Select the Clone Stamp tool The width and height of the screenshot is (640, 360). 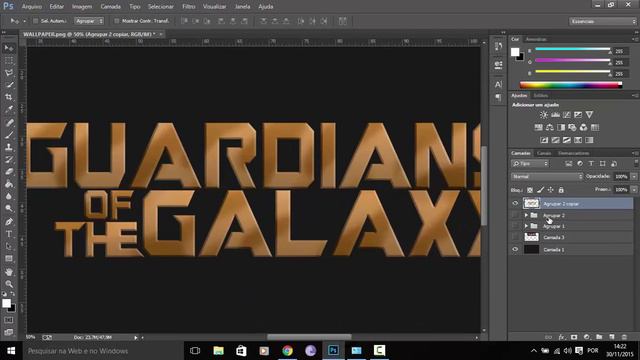pos(9,147)
